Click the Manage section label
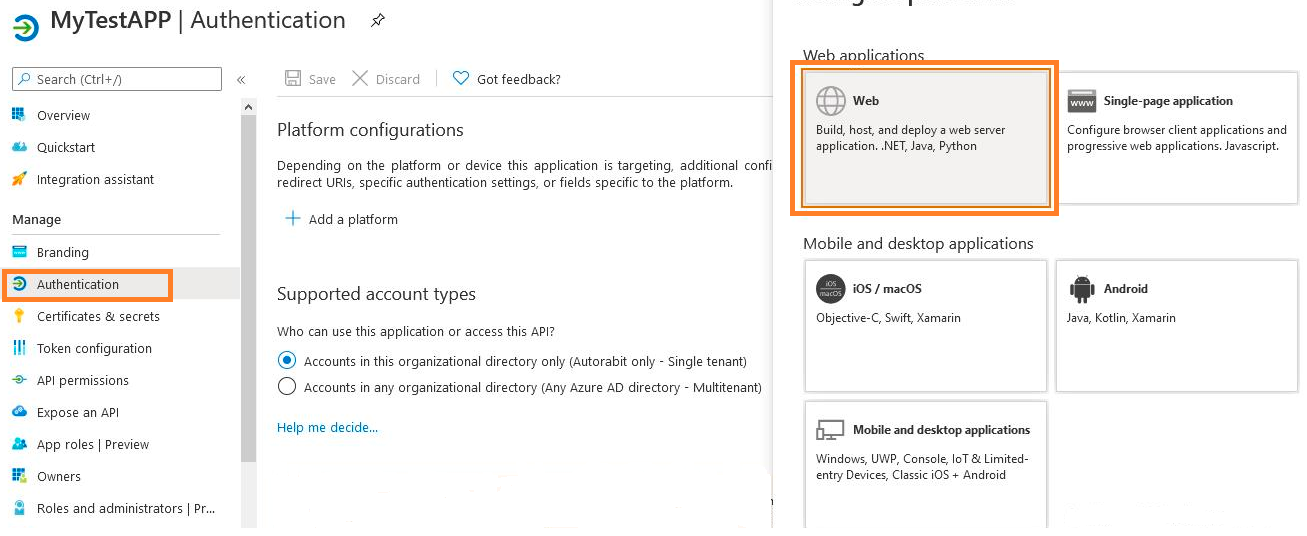Viewport: 1307px width, 536px height. pos(36,219)
